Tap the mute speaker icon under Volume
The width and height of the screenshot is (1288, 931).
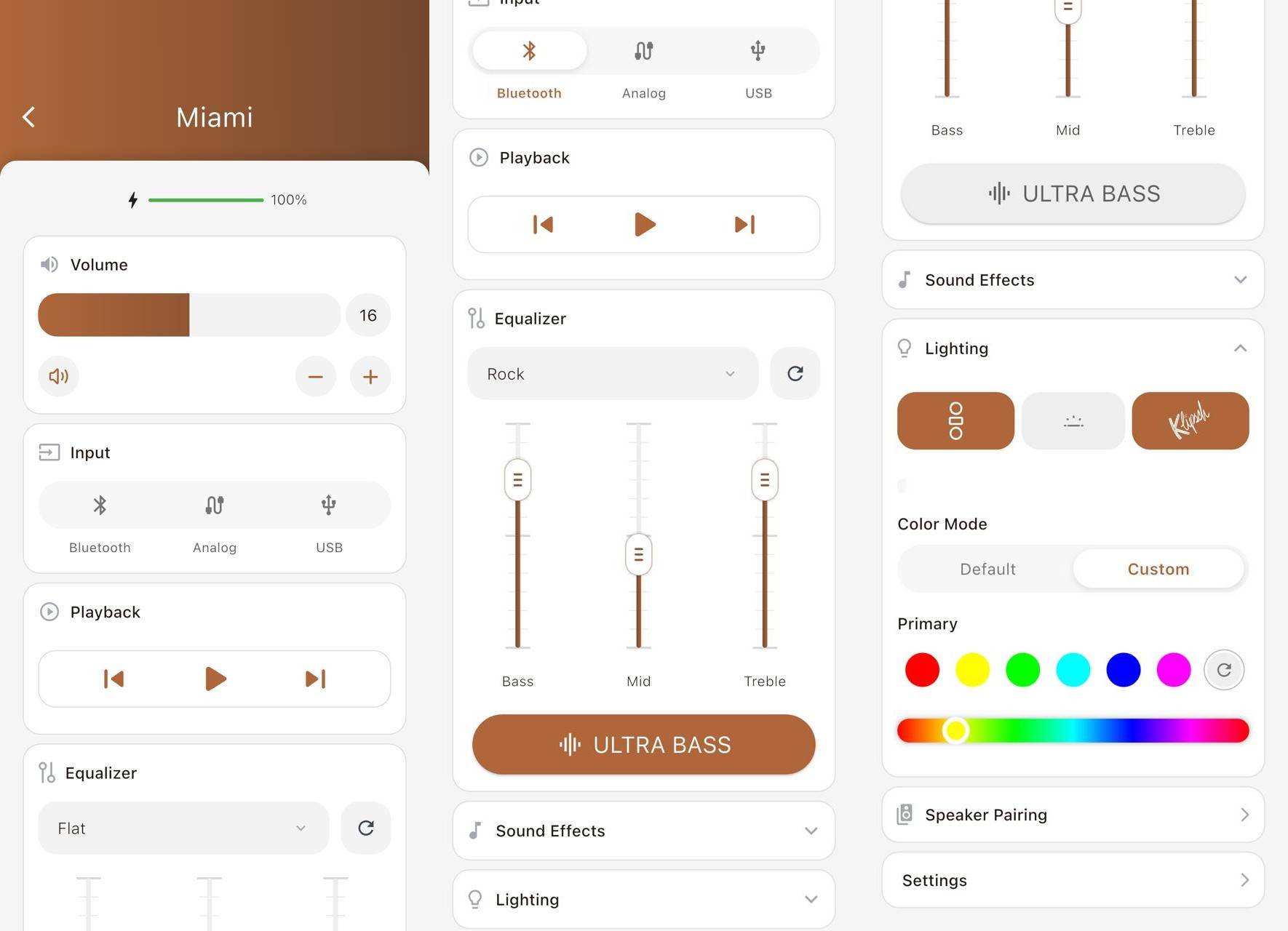point(59,376)
